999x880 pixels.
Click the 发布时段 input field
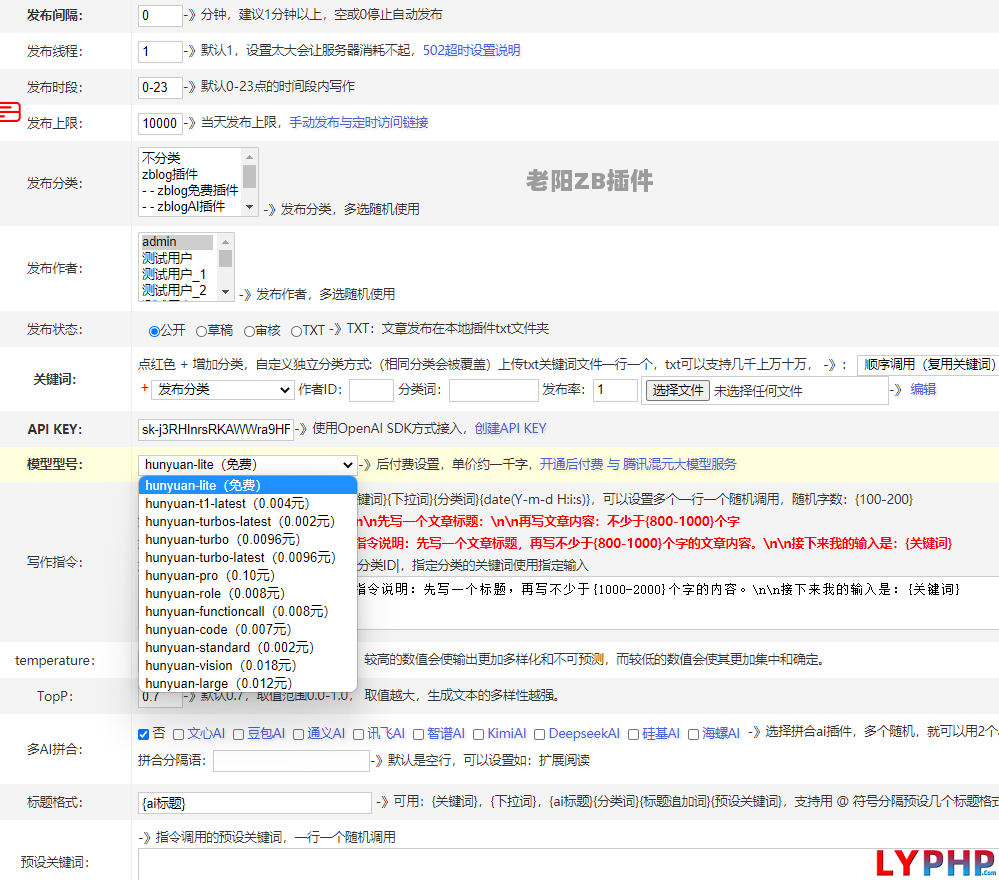point(160,87)
